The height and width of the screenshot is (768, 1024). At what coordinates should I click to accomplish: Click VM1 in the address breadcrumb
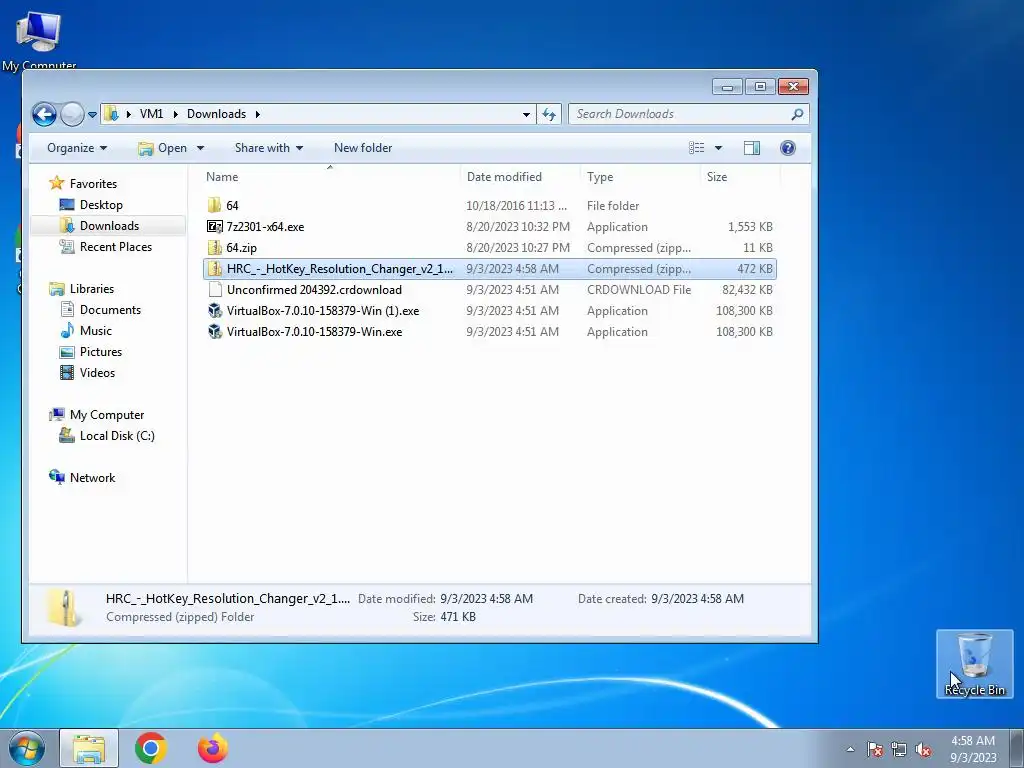pos(152,114)
